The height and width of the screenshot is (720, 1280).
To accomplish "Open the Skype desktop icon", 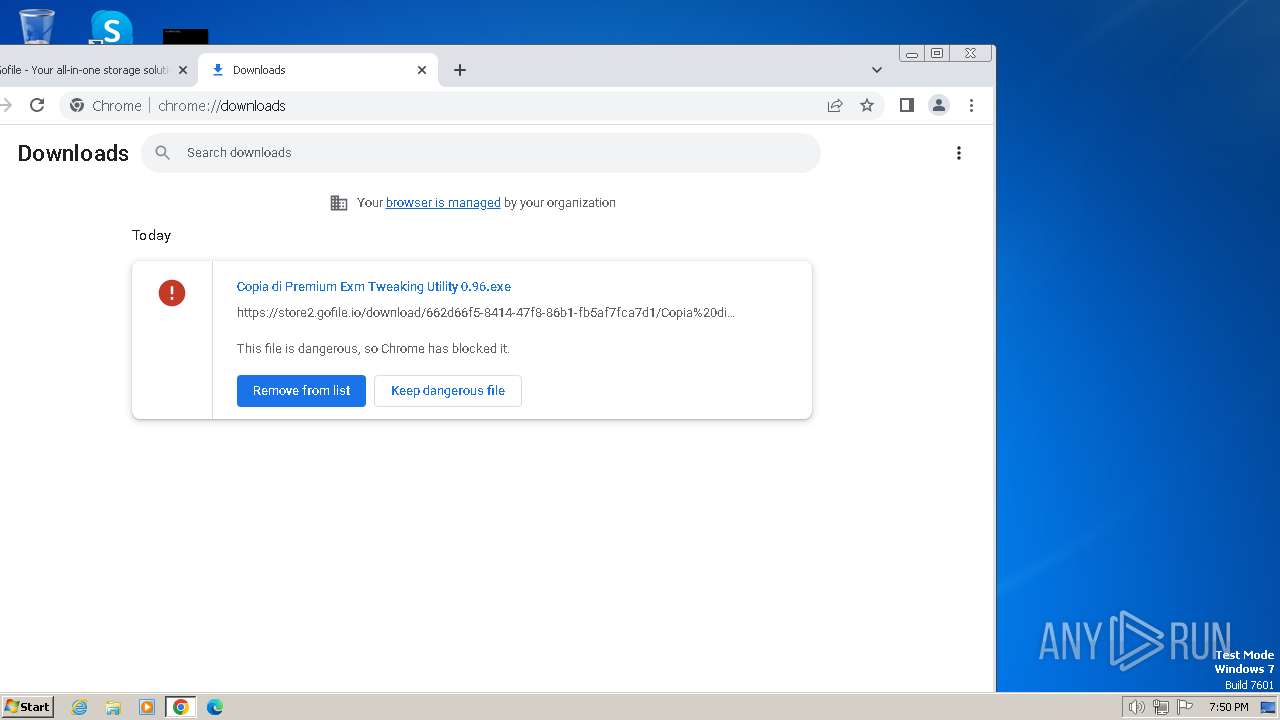I will tap(110, 27).
